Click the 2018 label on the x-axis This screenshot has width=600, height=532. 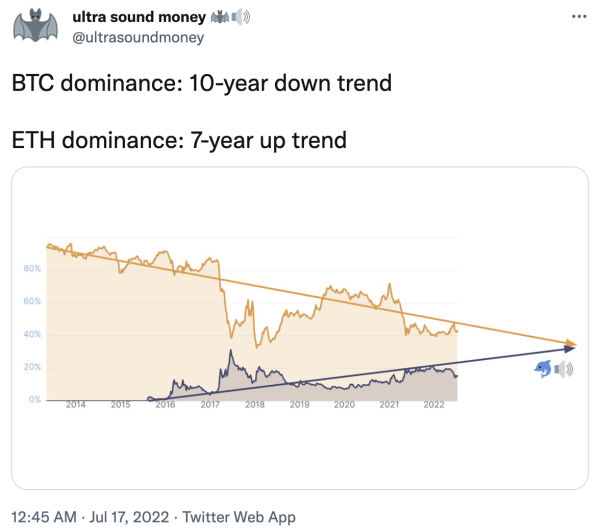pyautogui.click(x=255, y=405)
